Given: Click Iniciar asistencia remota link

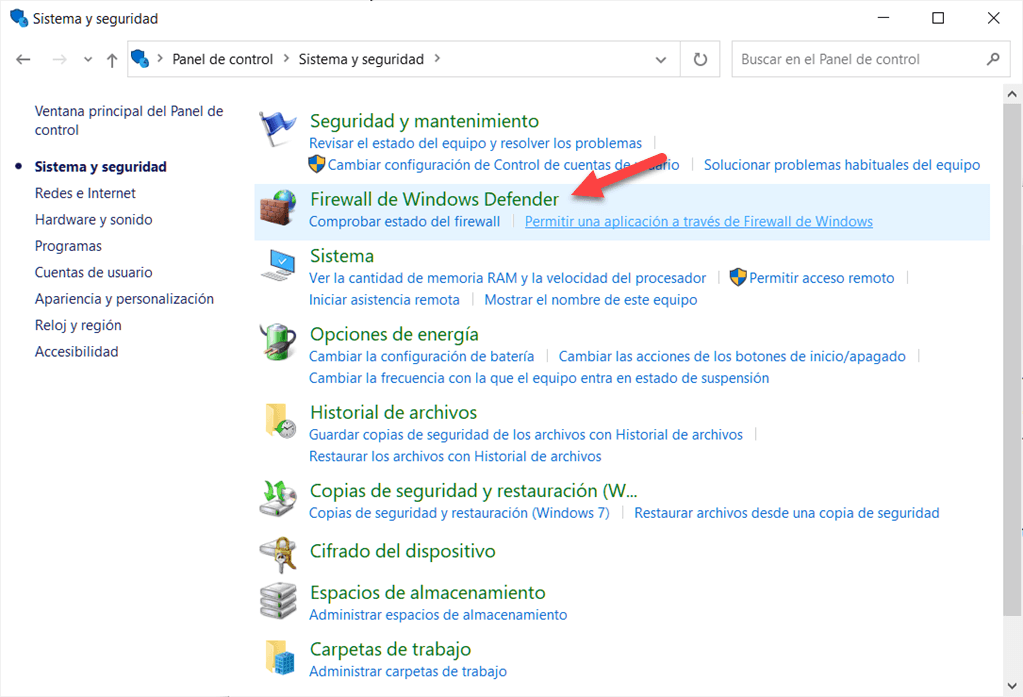Looking at the screenshot, I should (384, 300).
